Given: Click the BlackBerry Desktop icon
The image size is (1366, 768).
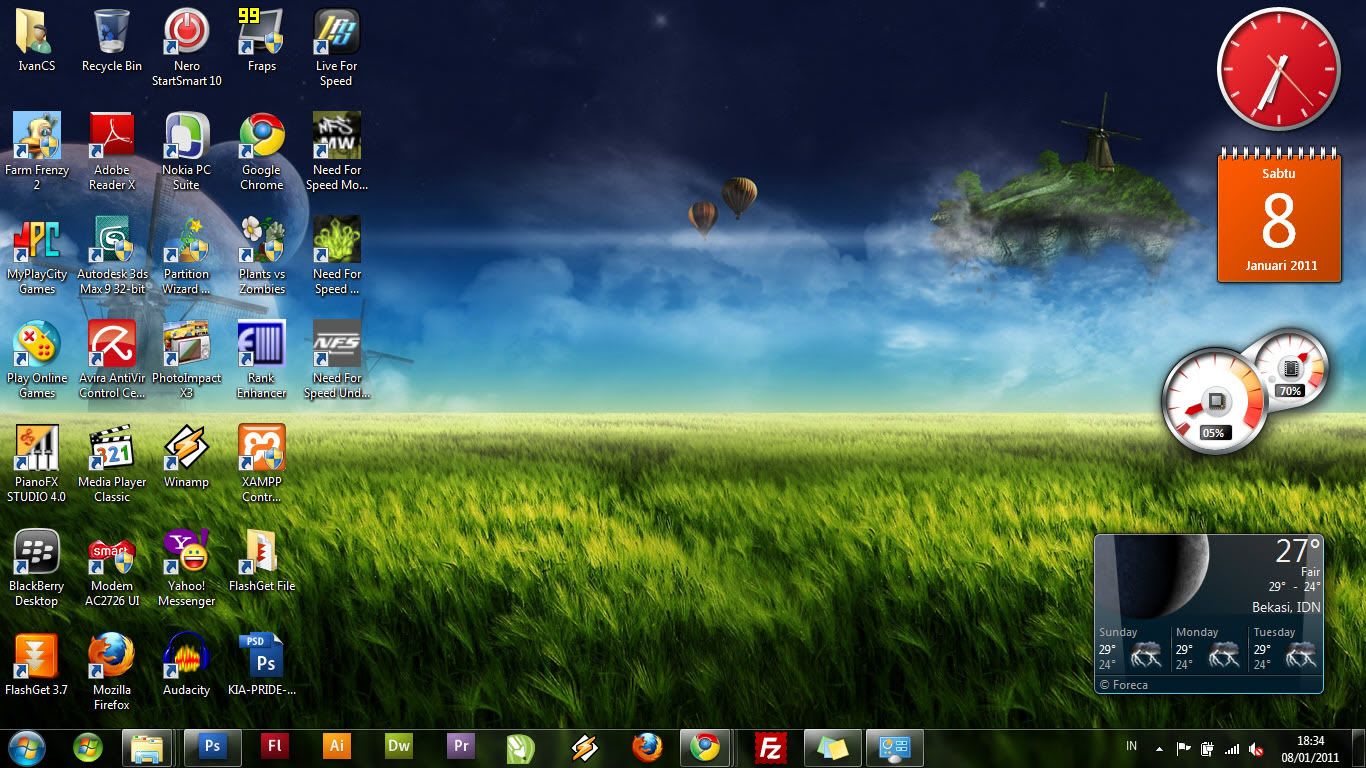Looking at the screenshot, I should 37,567.
